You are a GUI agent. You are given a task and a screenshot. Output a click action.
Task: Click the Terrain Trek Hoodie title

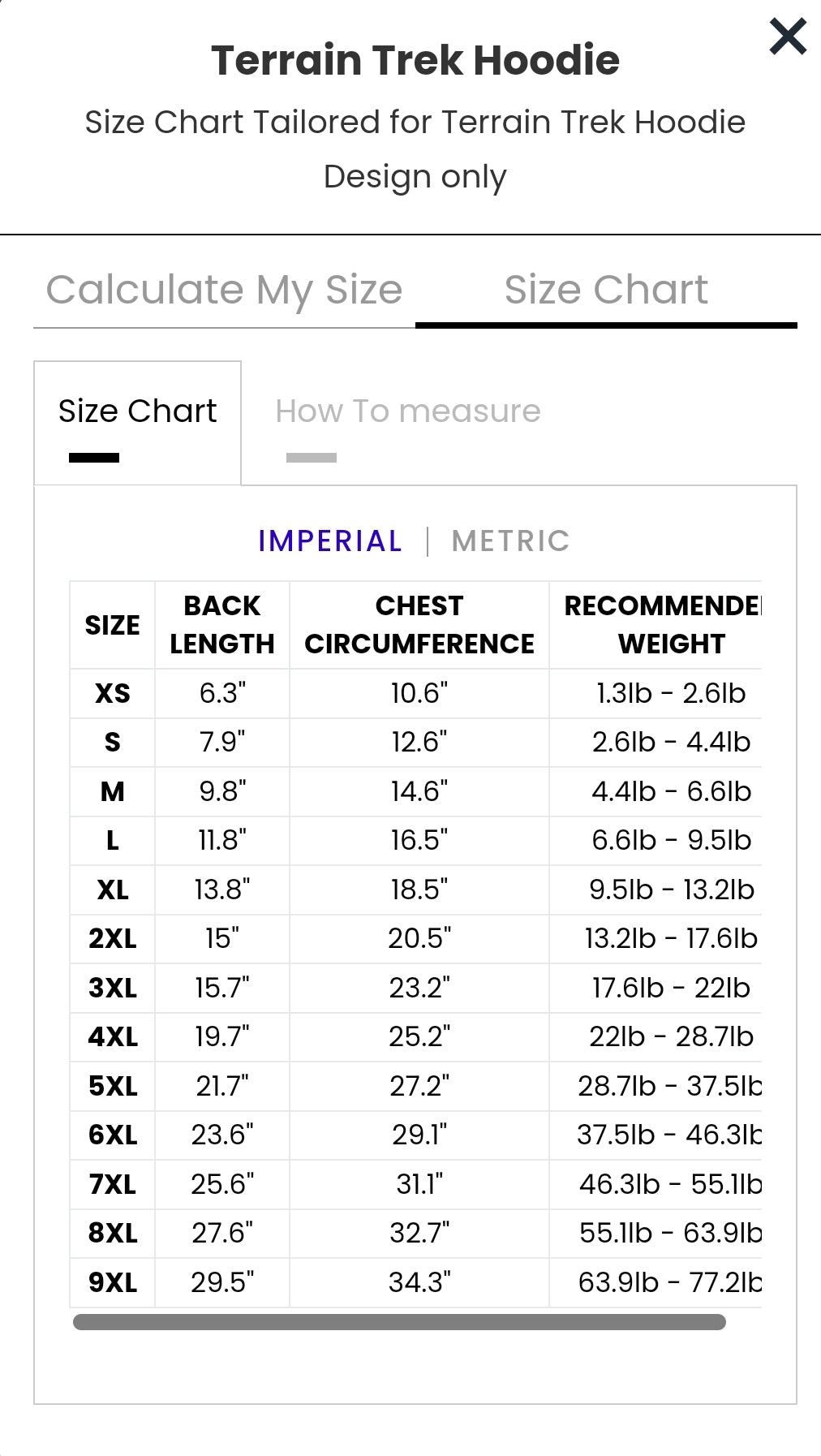tap(415, 61)
